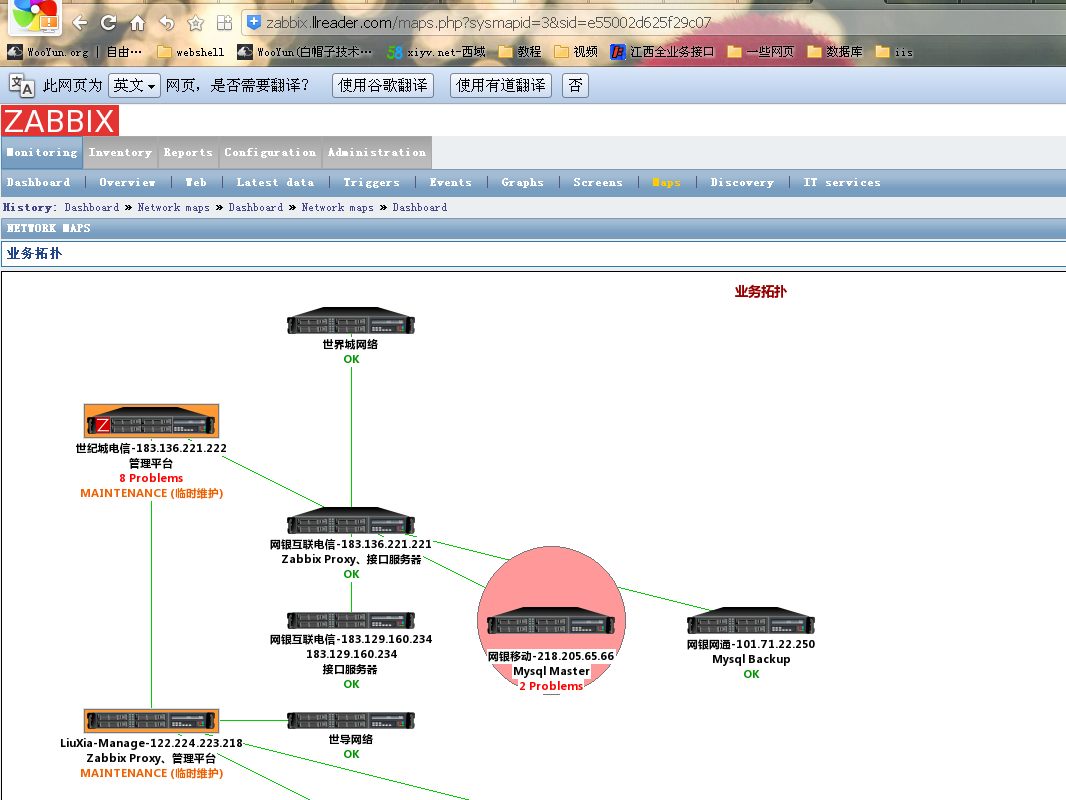The image size is (1066, 800).
Task: Open the iis bookmark folder
Action: click(894, 52)
